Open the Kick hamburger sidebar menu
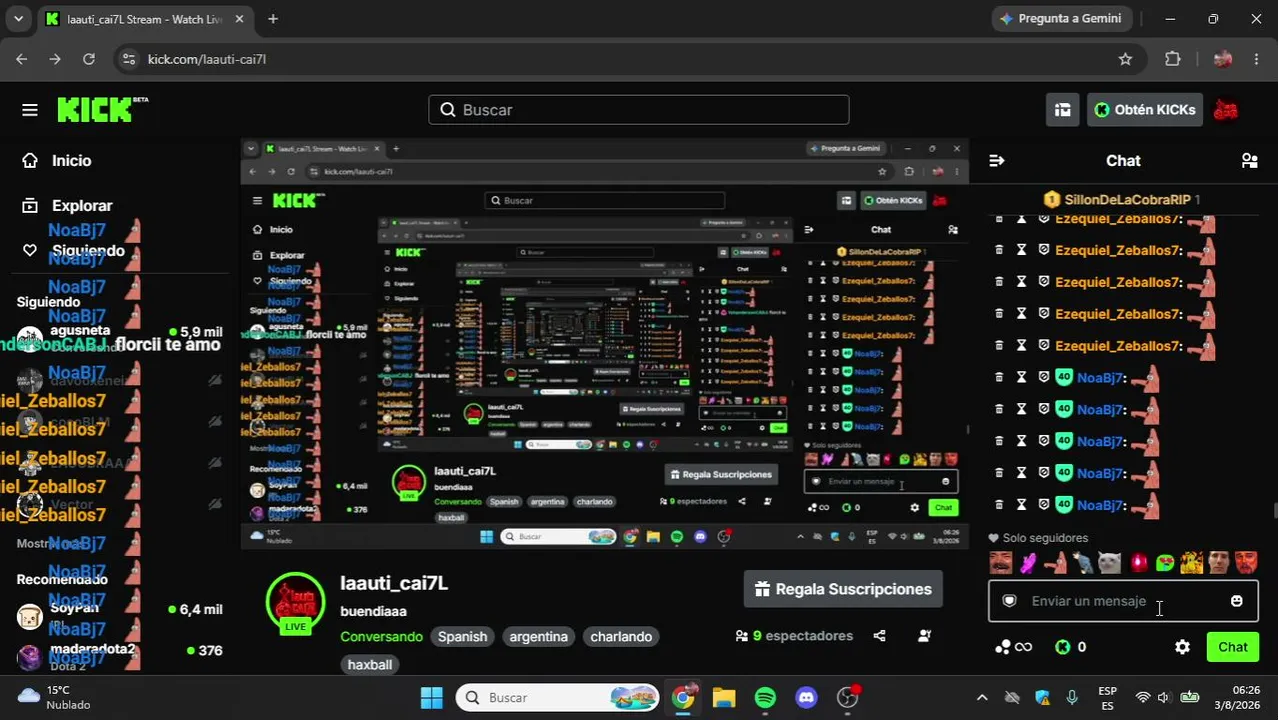This screenshot has width=1278, height=720. [x=30, y=110]
